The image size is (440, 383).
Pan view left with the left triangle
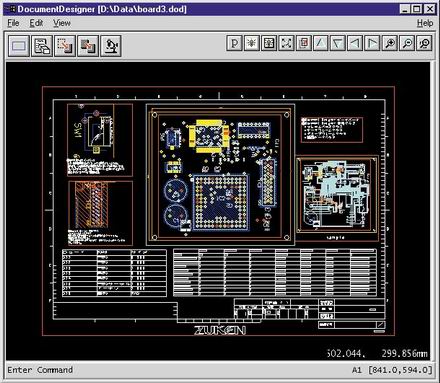coord(355,43)
